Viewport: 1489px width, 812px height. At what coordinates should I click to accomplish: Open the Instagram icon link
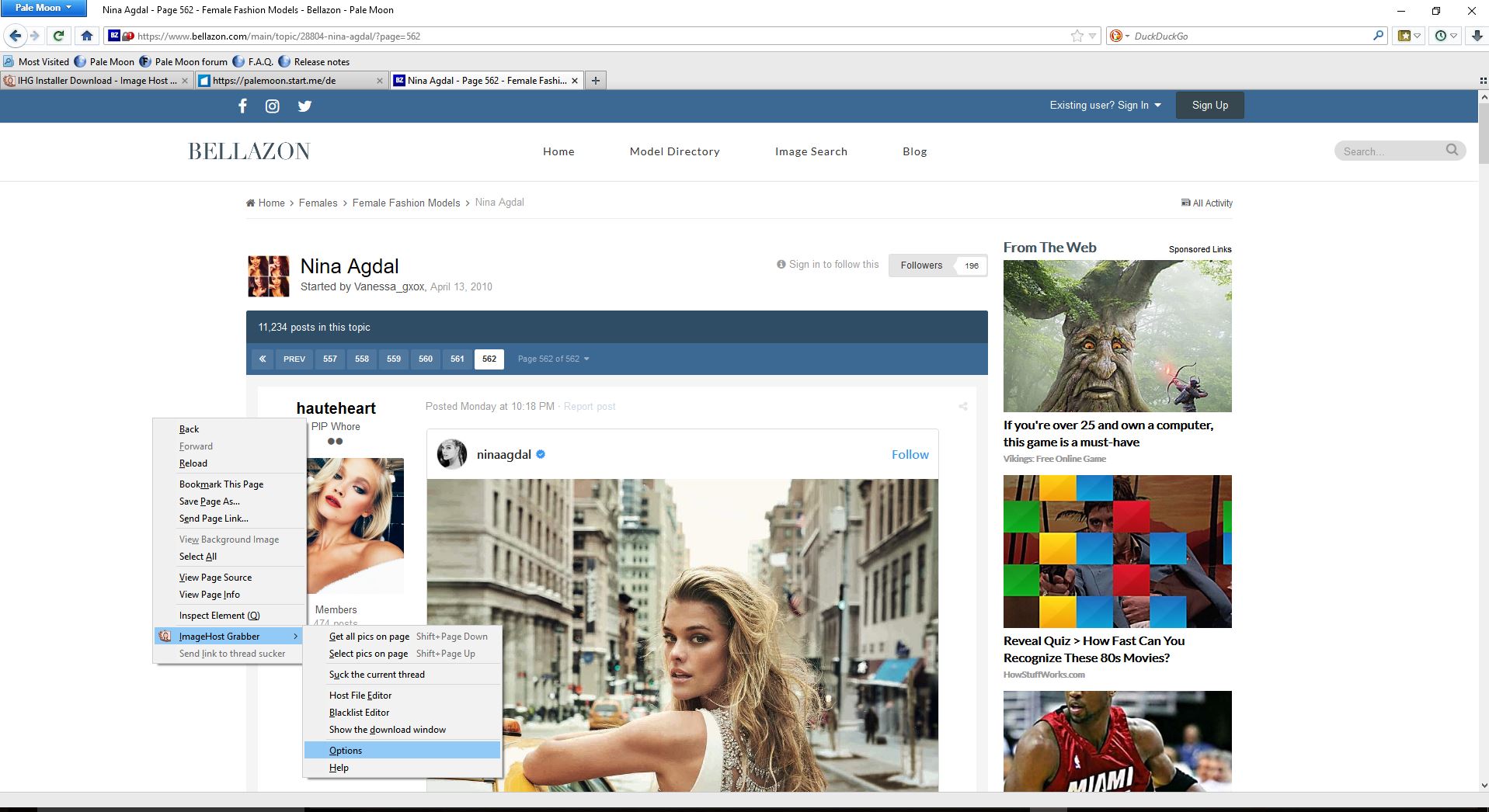point(273,106)
